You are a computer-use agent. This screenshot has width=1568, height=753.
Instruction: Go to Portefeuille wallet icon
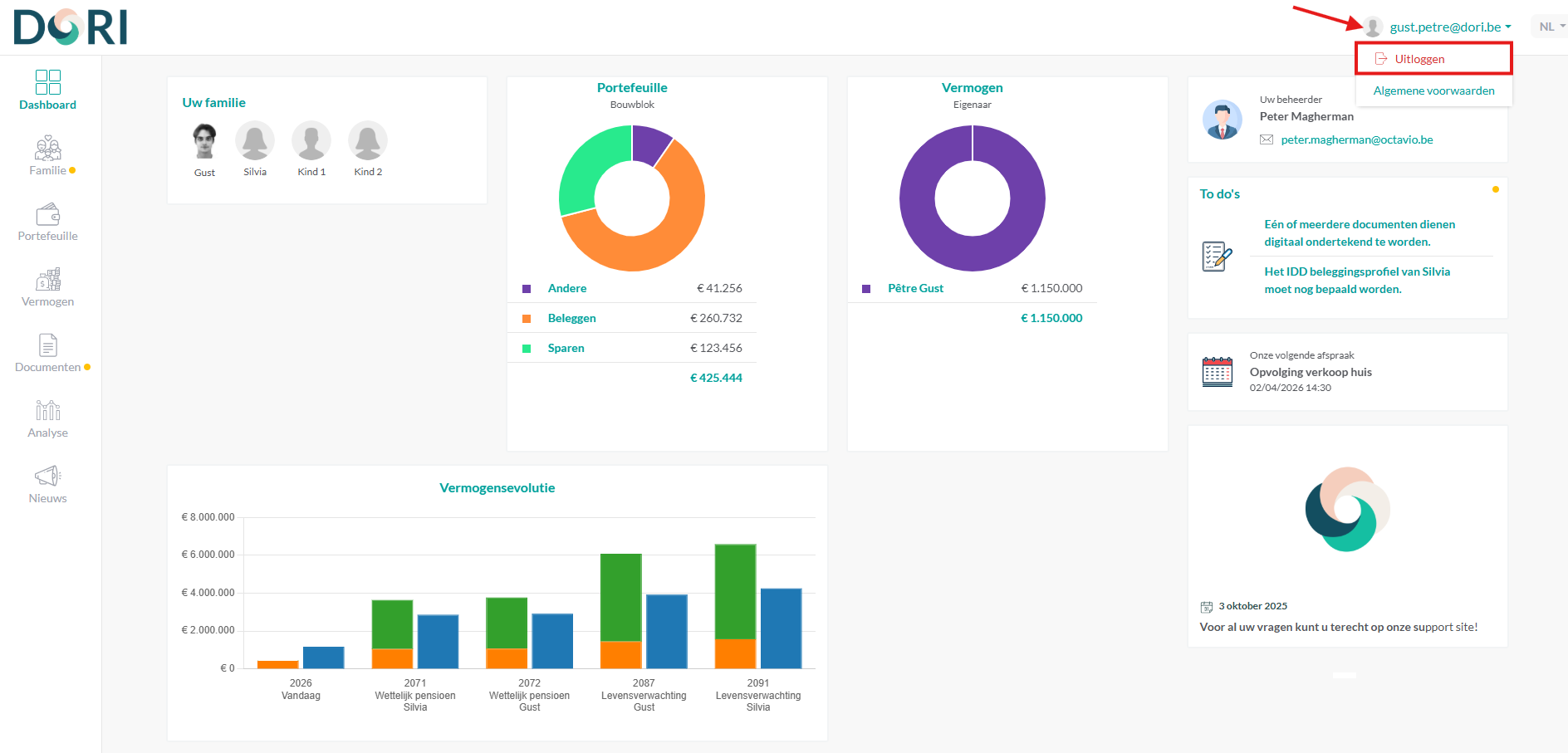pos(48,214)
